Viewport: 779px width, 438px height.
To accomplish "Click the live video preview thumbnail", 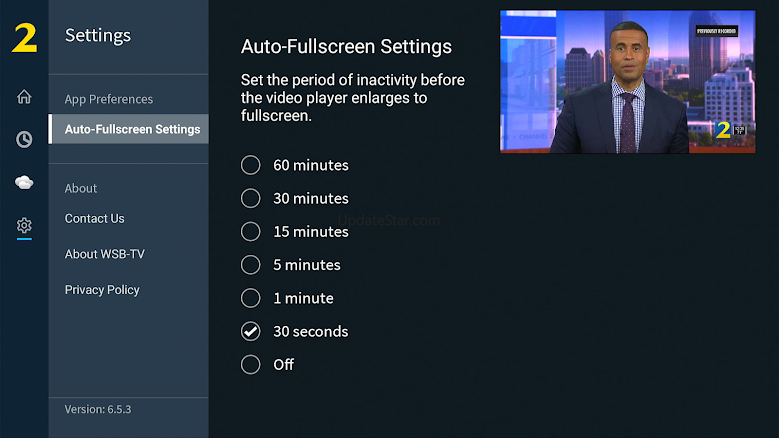I will (x=627, y=81).
